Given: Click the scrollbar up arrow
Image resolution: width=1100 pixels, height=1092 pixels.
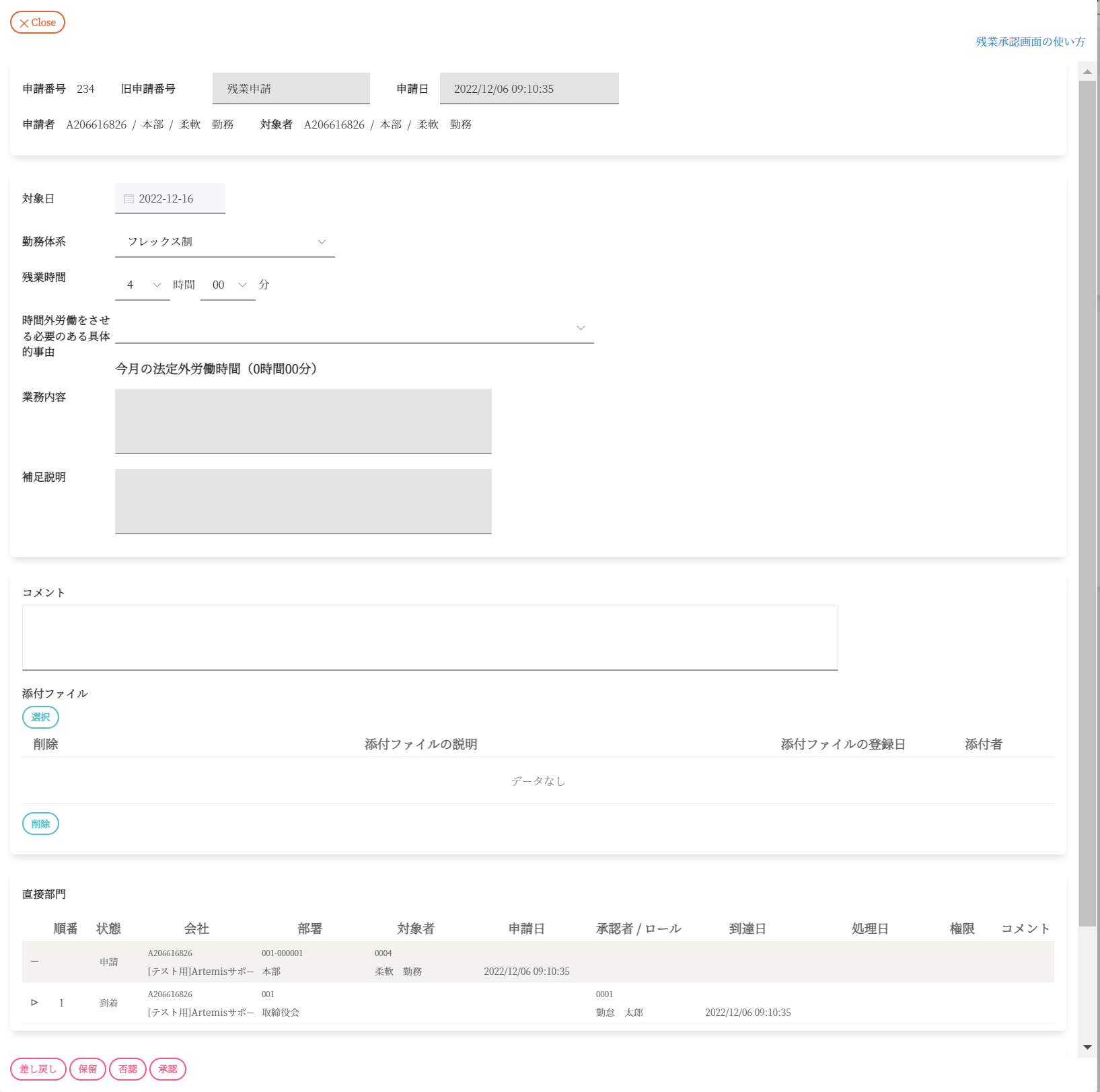Looking at the screenshot, I should (x=1087, y=71).
